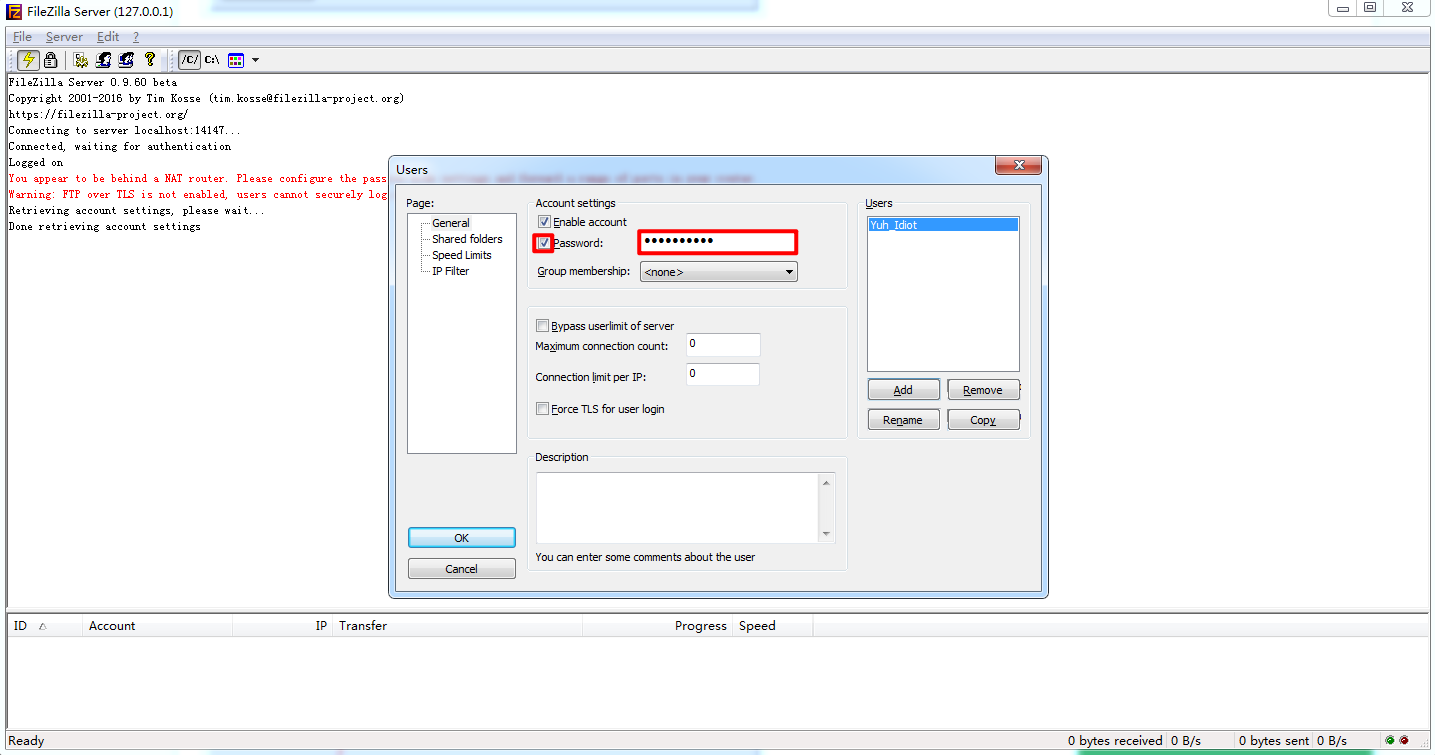1435x755 pixels.
Task: Toggle the Enable account checkbox
Action: [x=544, y=222]
